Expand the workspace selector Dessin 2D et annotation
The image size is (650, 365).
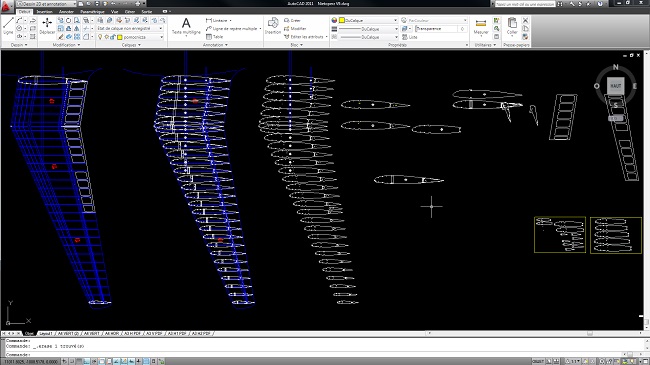pos(46,3)
